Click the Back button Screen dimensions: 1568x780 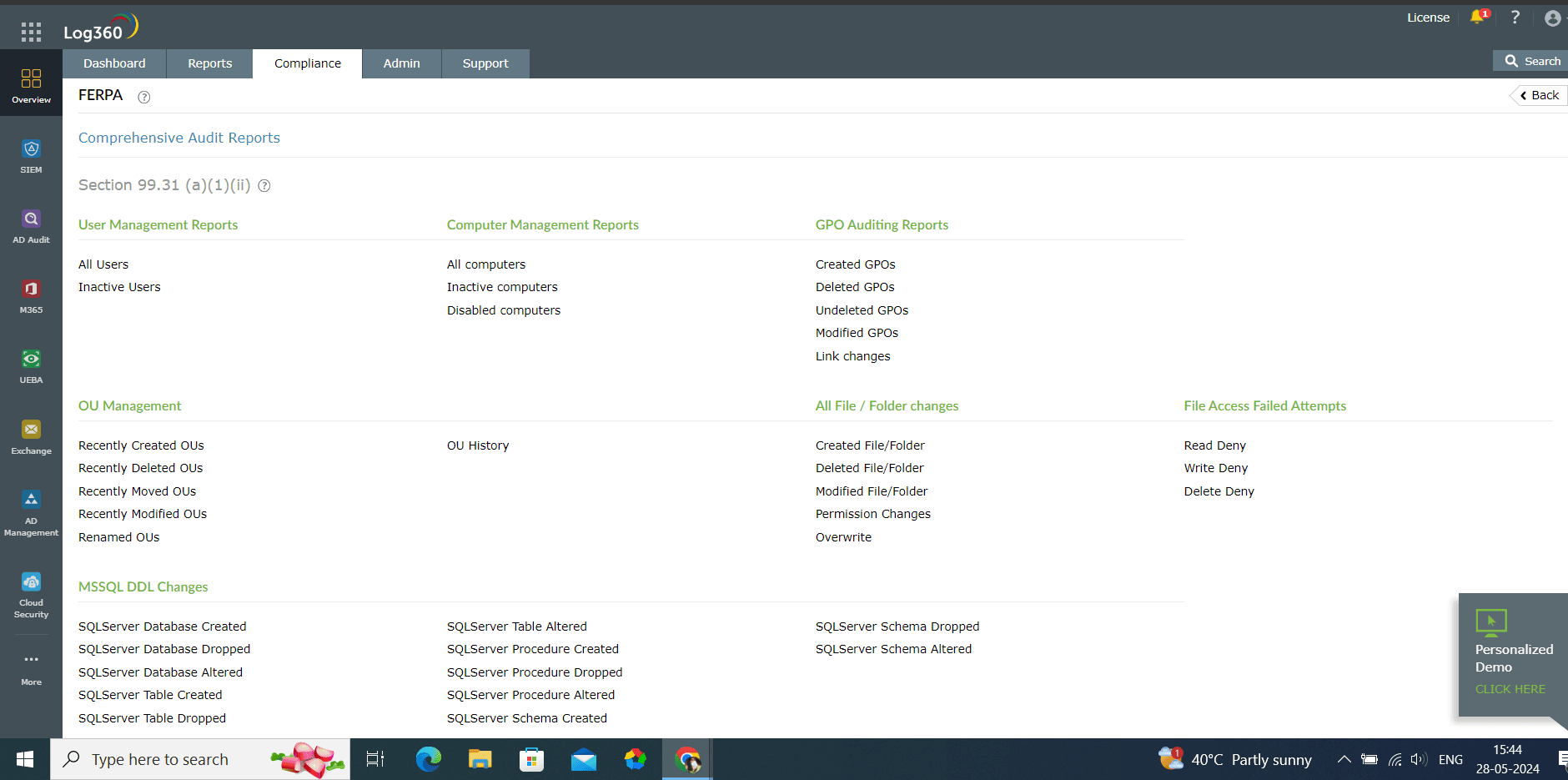1537,94
